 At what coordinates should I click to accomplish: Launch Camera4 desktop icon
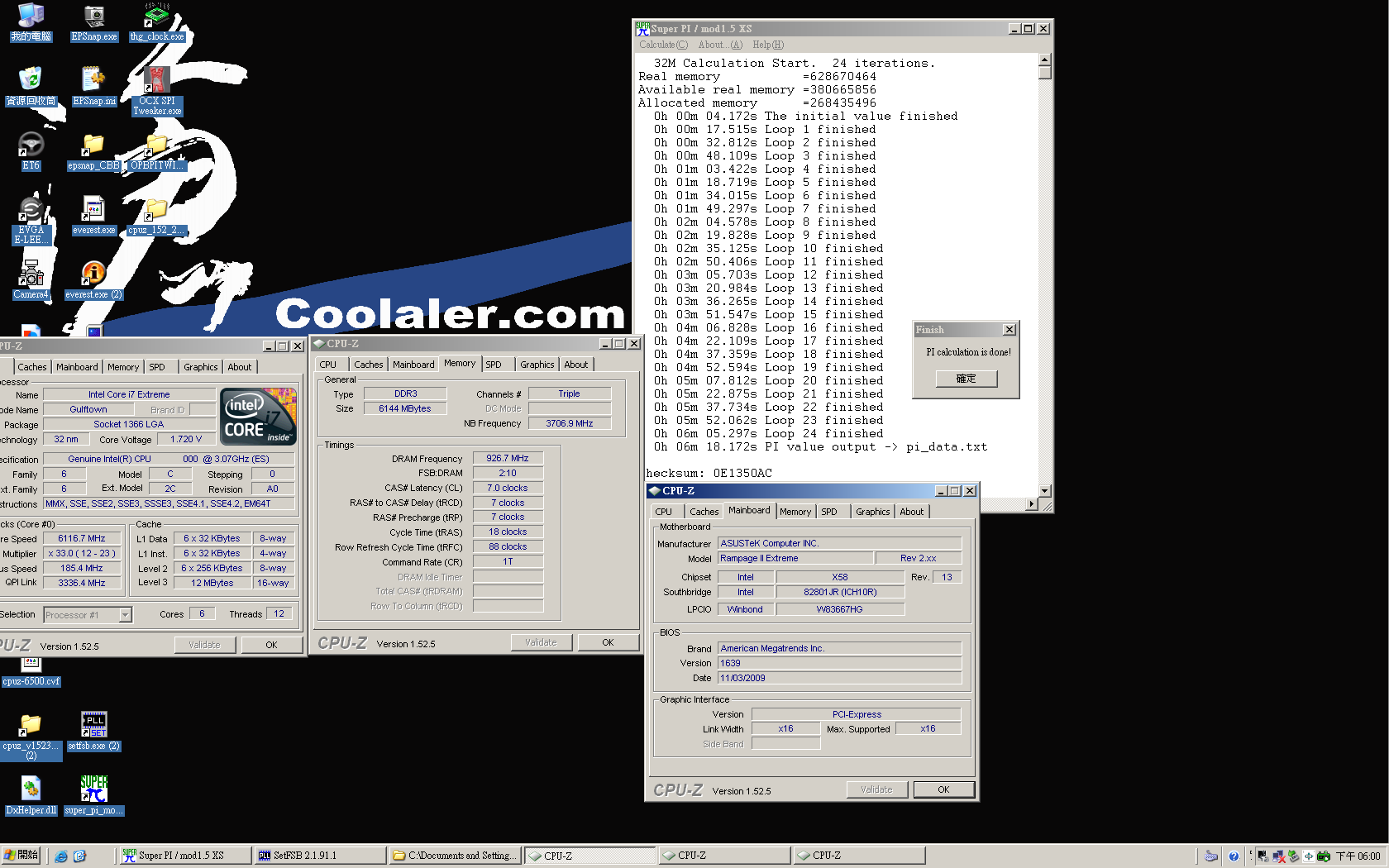31,280
